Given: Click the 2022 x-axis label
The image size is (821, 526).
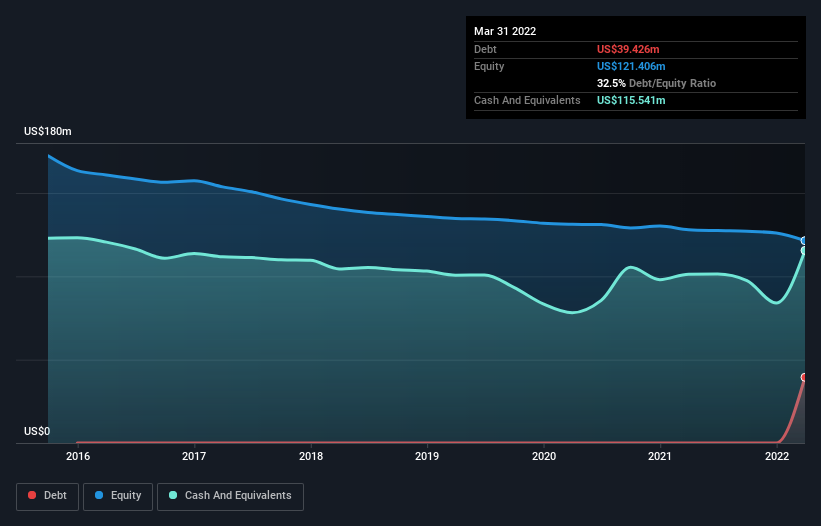Looking at the screenshot, I should [777, 456].
